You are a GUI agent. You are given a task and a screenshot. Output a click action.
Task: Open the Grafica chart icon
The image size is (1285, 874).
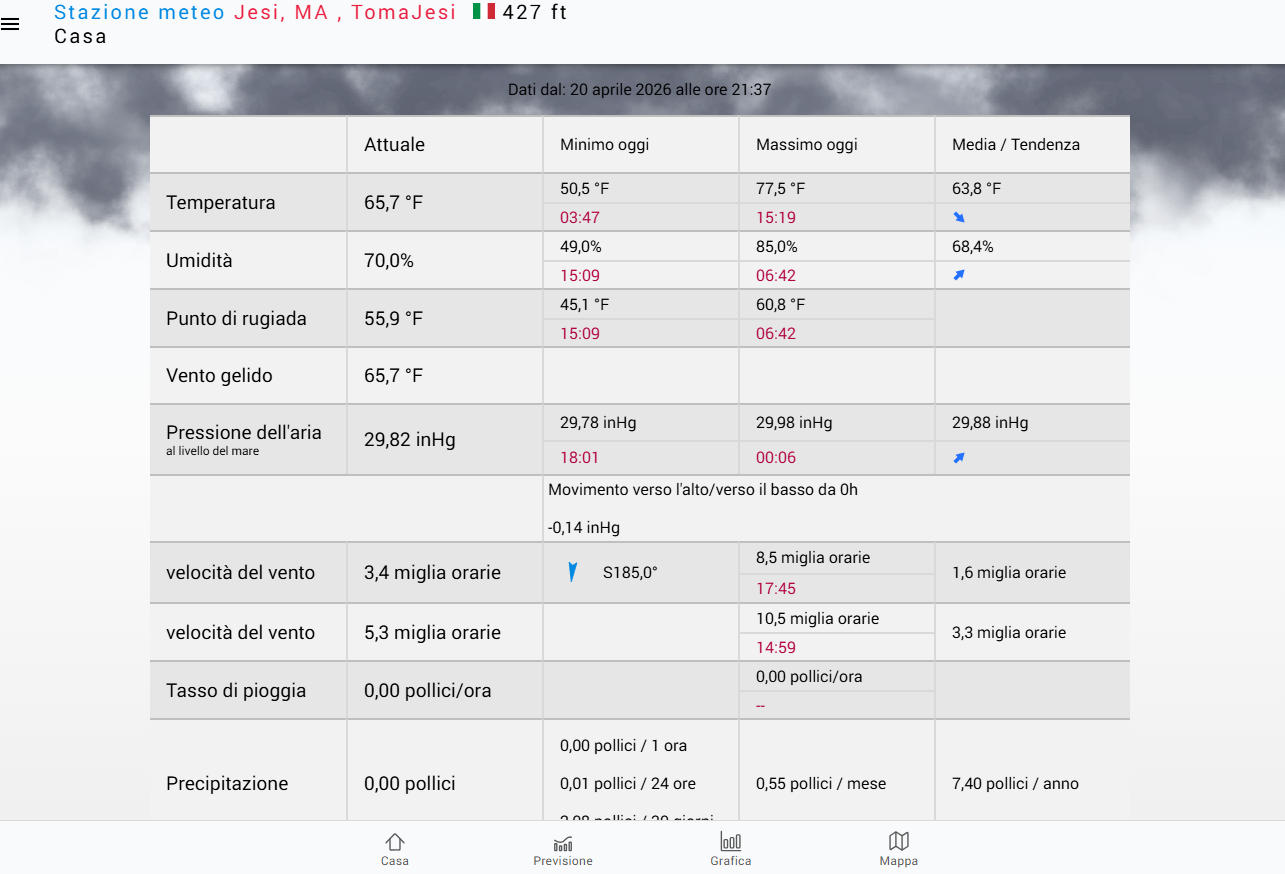[x=731, y=842]
